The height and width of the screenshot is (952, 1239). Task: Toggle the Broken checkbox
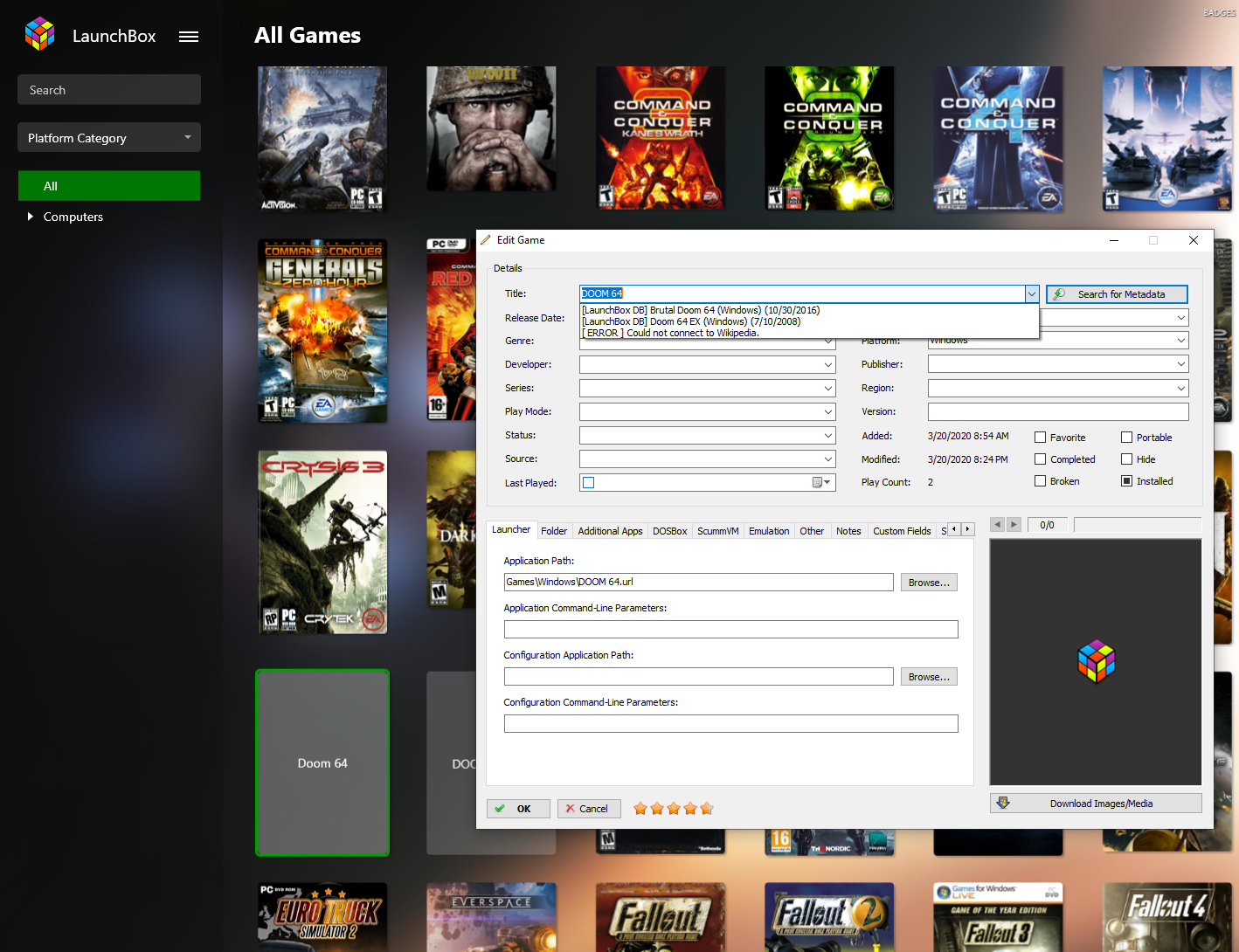(x=1040, y=481)
